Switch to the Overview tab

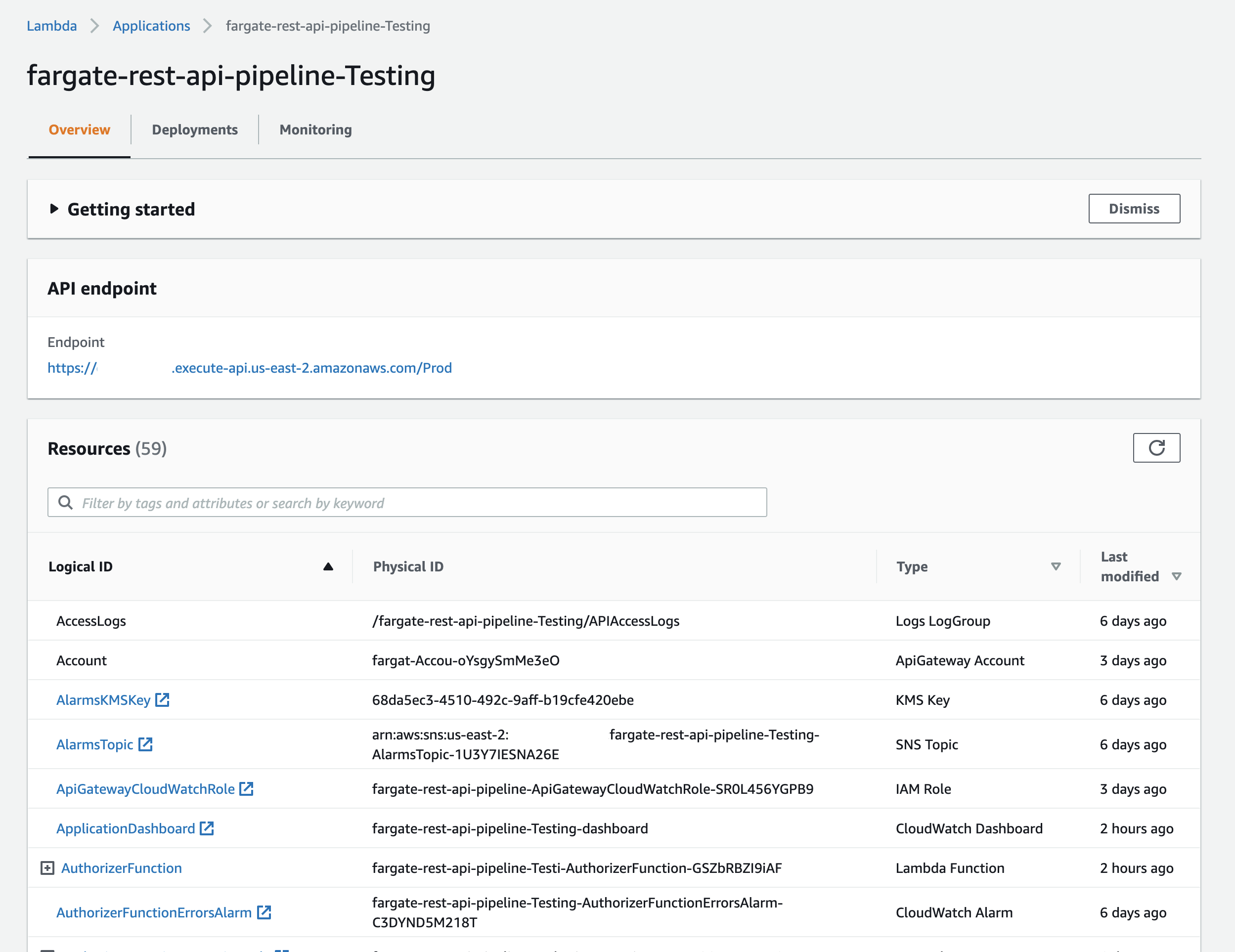[79, 130]
